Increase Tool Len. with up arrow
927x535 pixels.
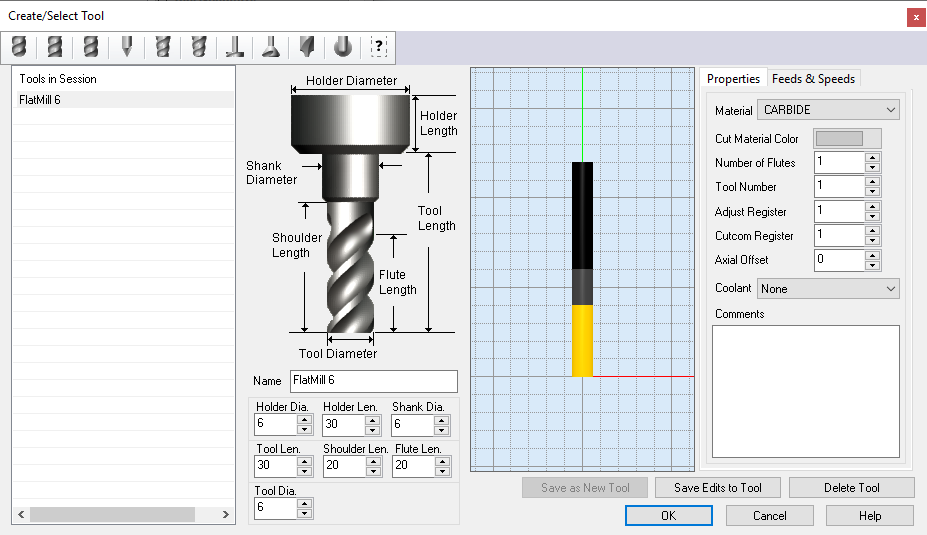click(x=304, y=461)
